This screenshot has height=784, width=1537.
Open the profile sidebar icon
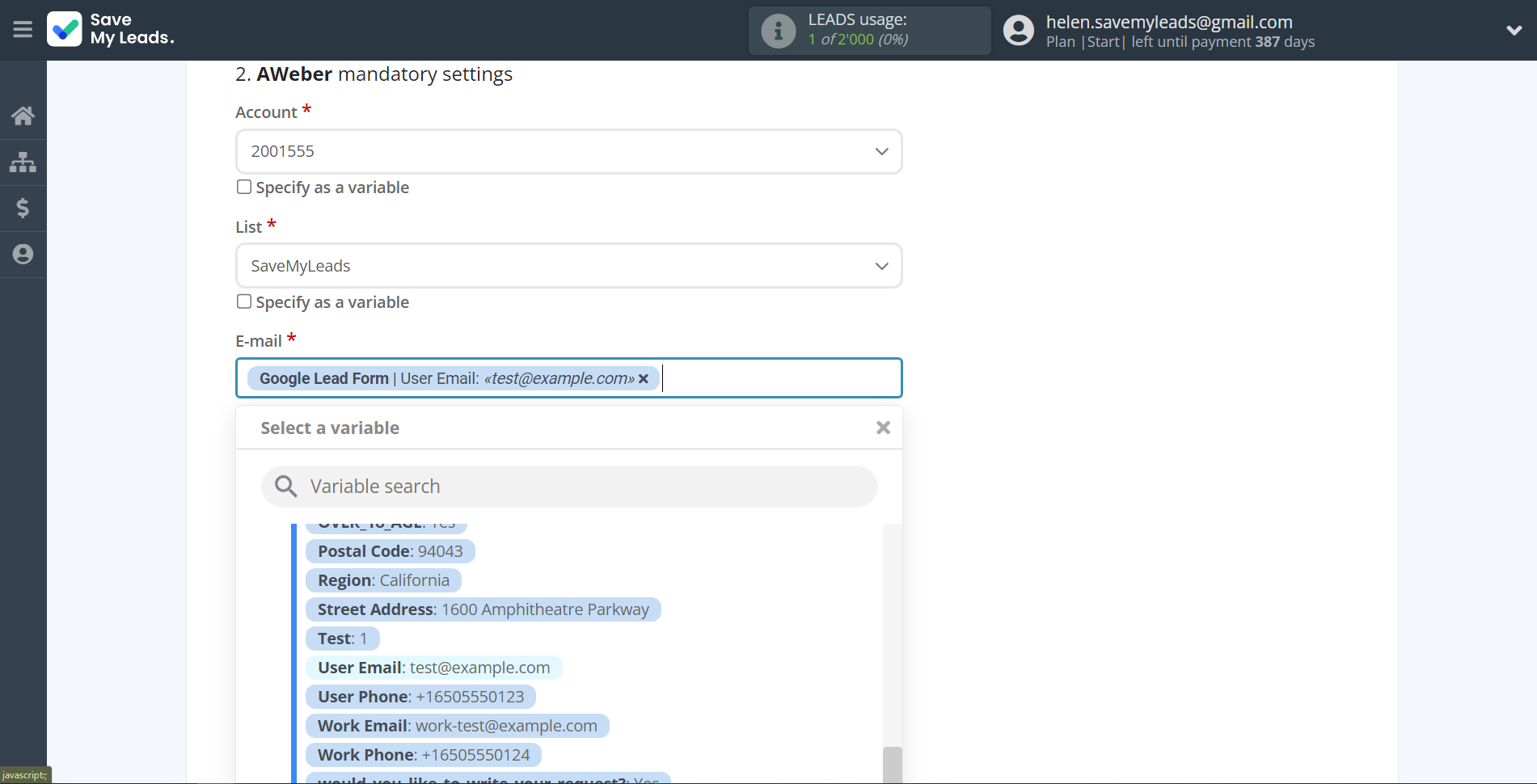tap(23, 255)
